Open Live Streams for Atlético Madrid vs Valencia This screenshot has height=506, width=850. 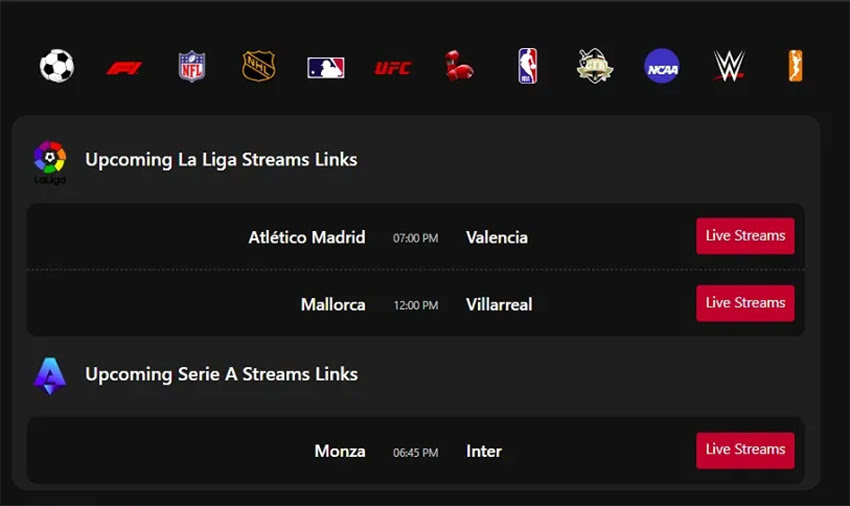745,236
